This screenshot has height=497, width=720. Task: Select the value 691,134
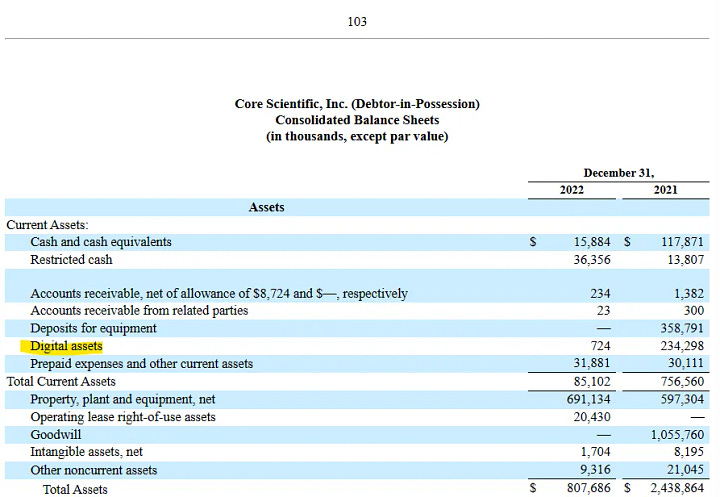pyautogui.click(x=589, y=399)
